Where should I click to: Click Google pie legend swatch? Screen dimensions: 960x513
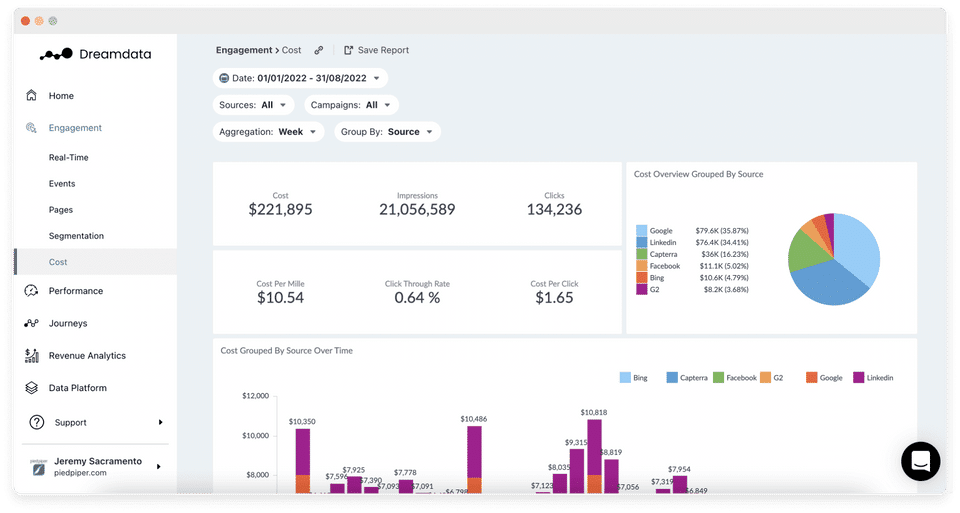click(x=641, y=231)
